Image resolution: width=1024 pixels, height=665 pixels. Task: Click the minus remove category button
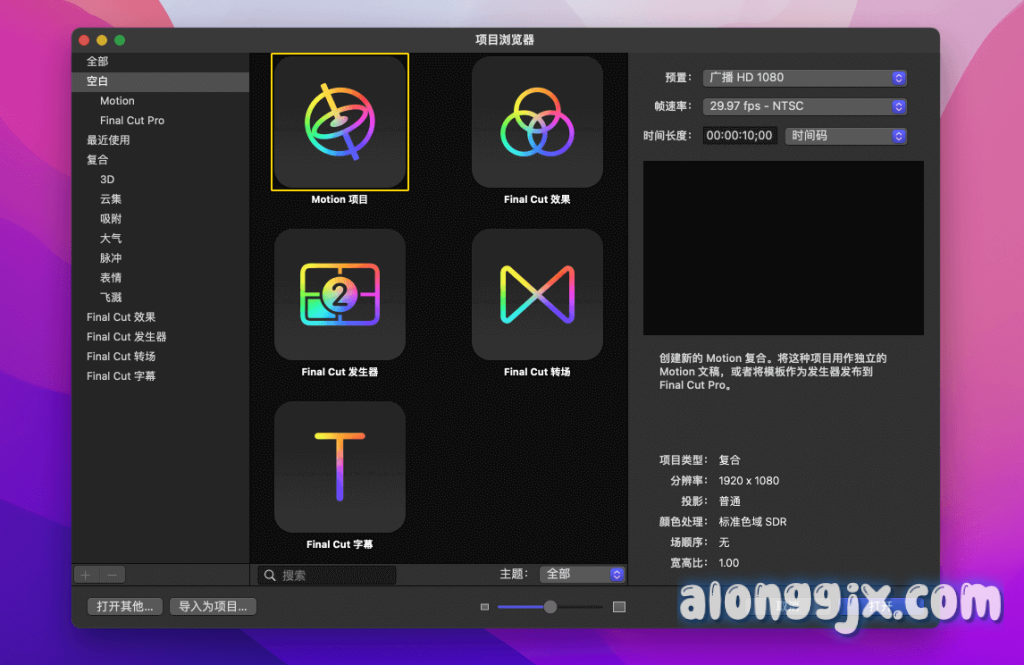click(x=112, y=575)
